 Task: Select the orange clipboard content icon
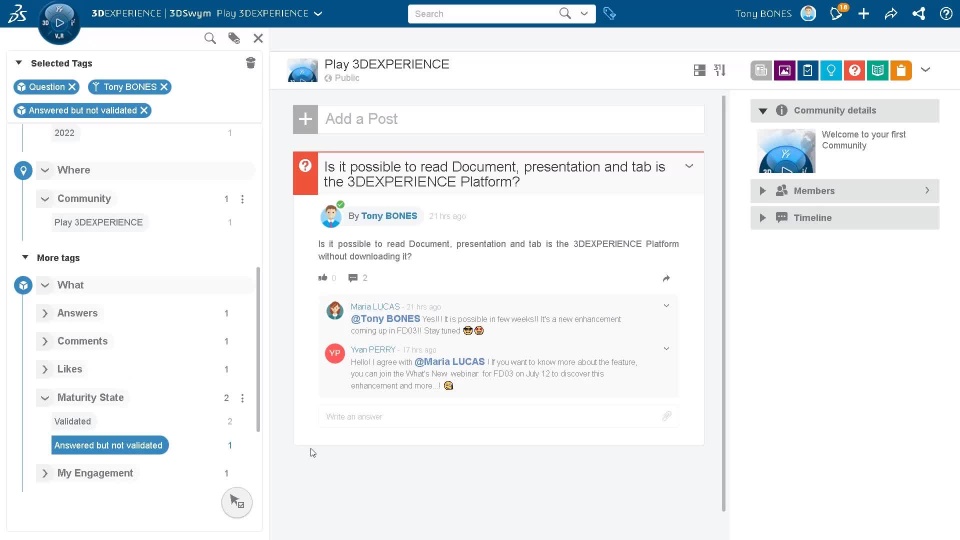[x=901, y=70]
